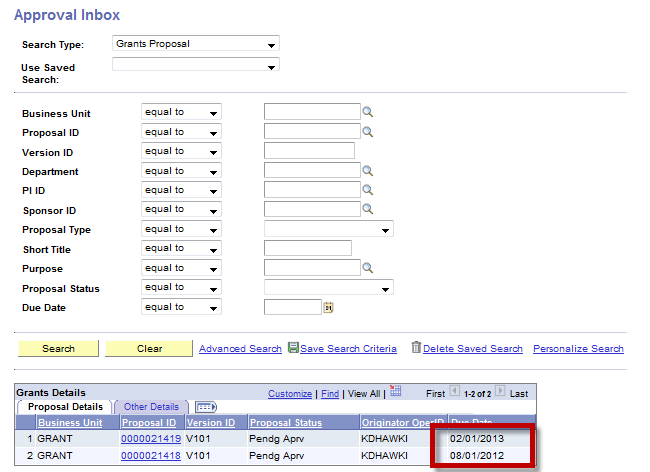The height and width of the screenshot is (472, 650).
Task: Switch to Other Details tab
Action: [151, 407]
